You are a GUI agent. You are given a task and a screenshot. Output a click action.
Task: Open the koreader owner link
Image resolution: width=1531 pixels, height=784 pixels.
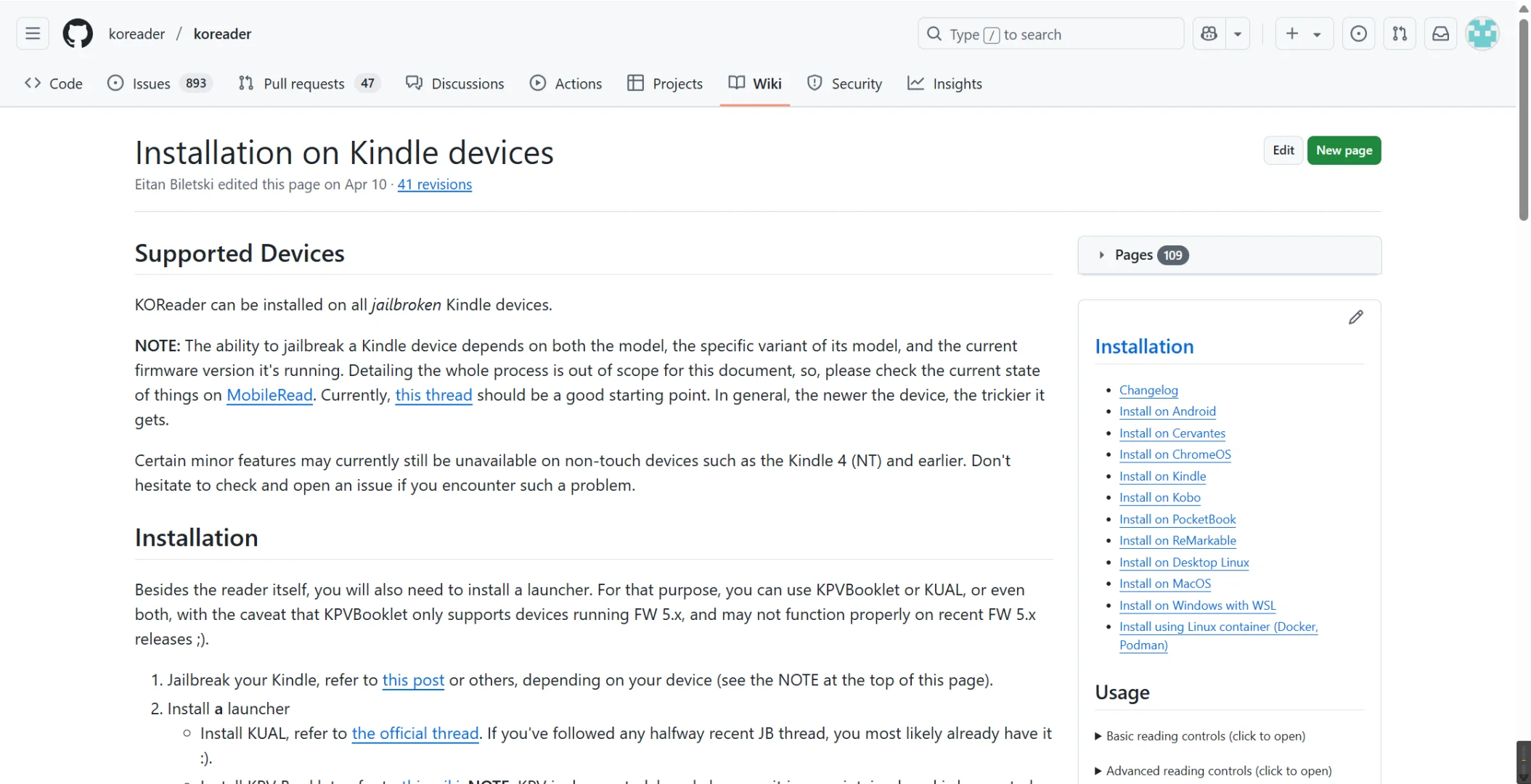pos(136,33)
